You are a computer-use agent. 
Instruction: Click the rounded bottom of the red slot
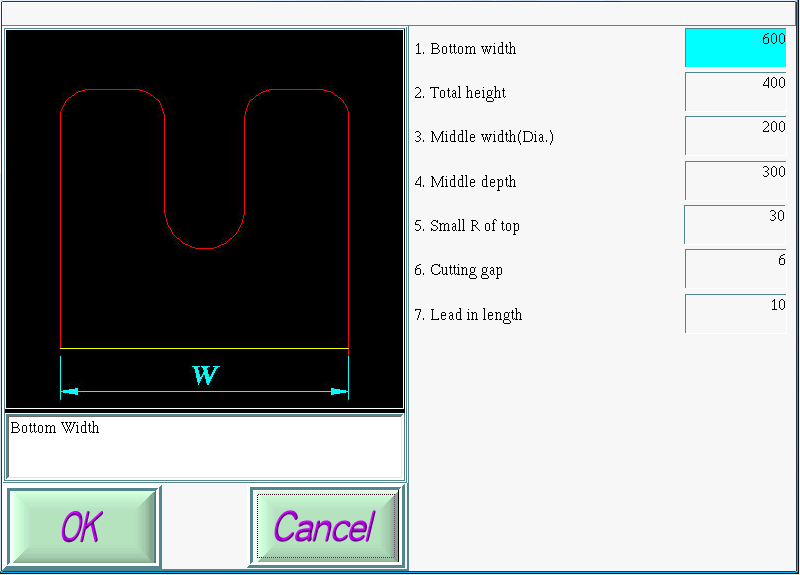click(x=205, y=247)
